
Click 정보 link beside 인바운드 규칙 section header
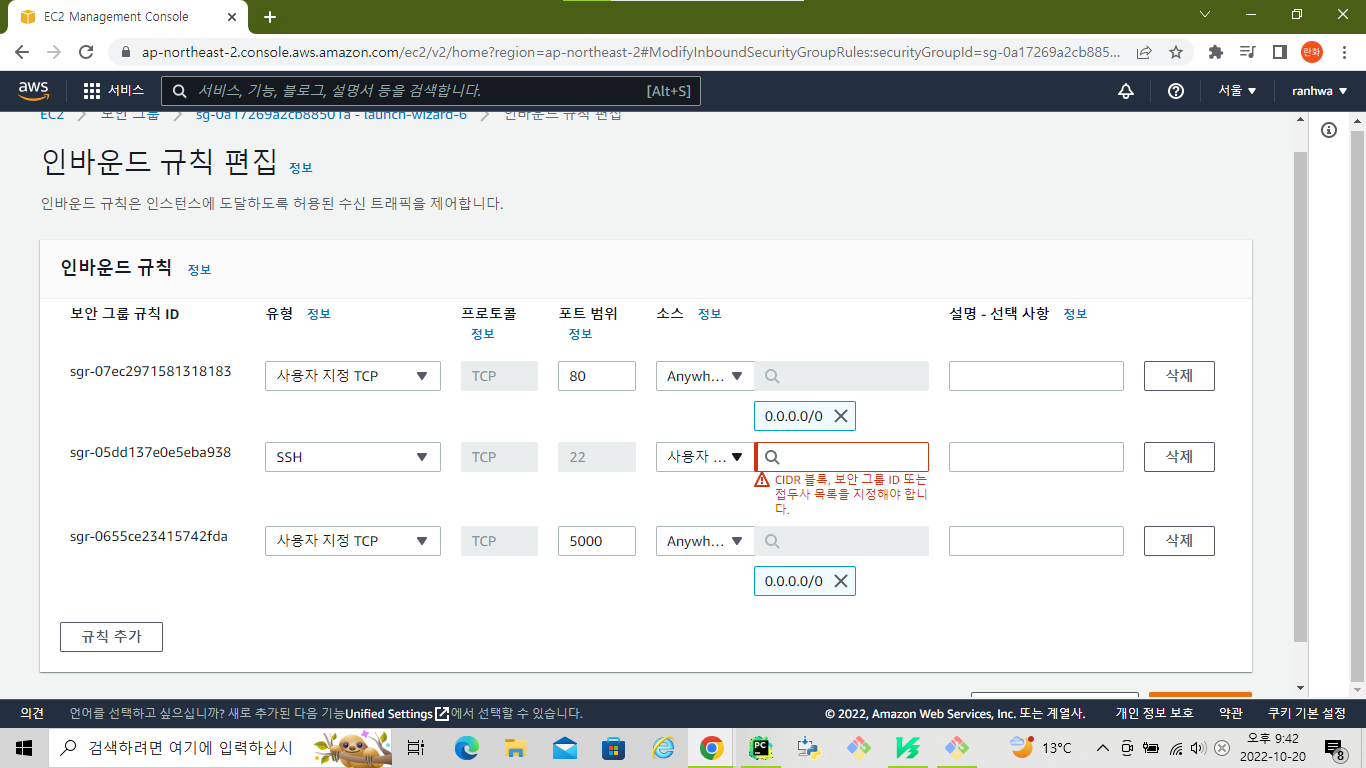[x=199, y=270]
